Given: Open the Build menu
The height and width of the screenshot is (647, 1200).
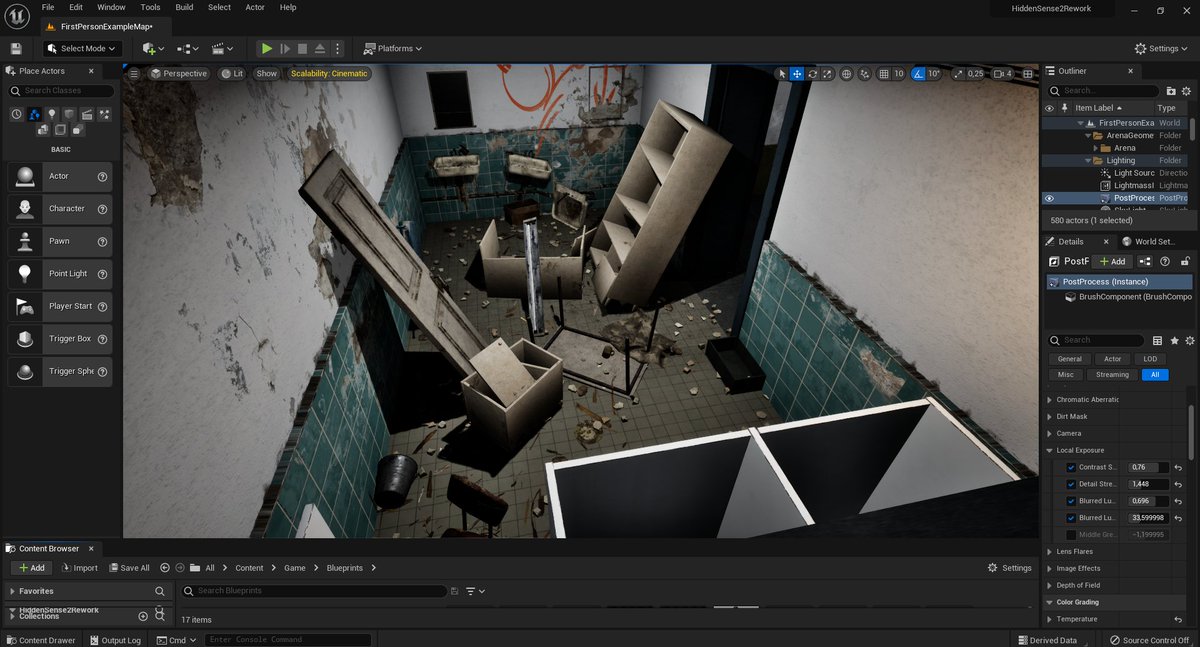Looking at the screenshot, I should pos(184,7).
